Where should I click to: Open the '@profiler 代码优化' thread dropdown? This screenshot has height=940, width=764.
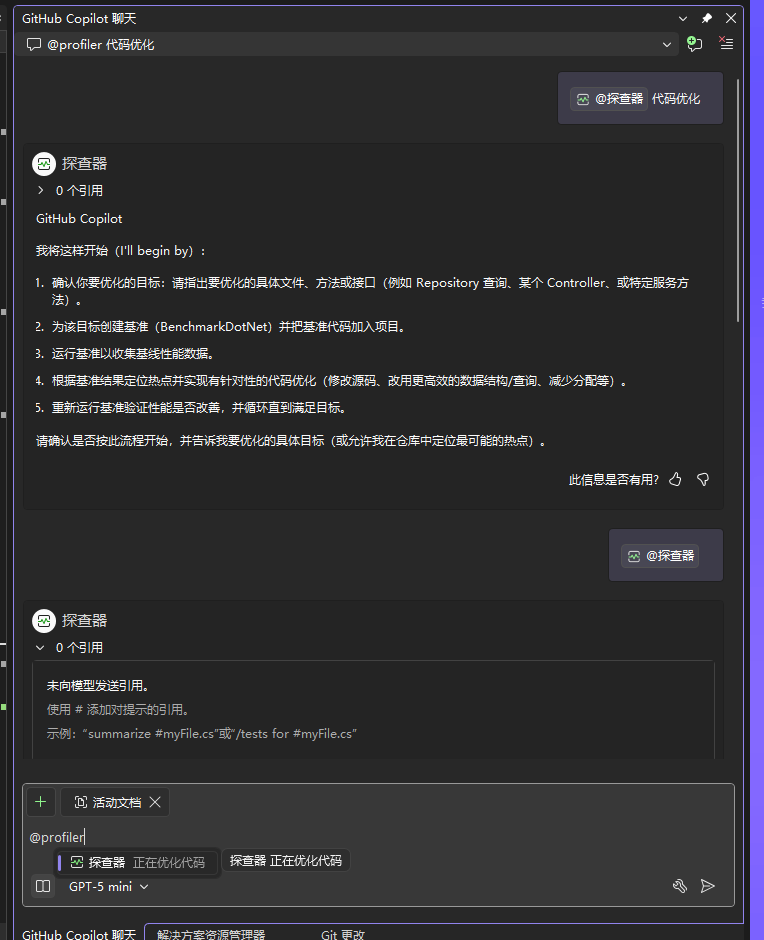[666, 45]
